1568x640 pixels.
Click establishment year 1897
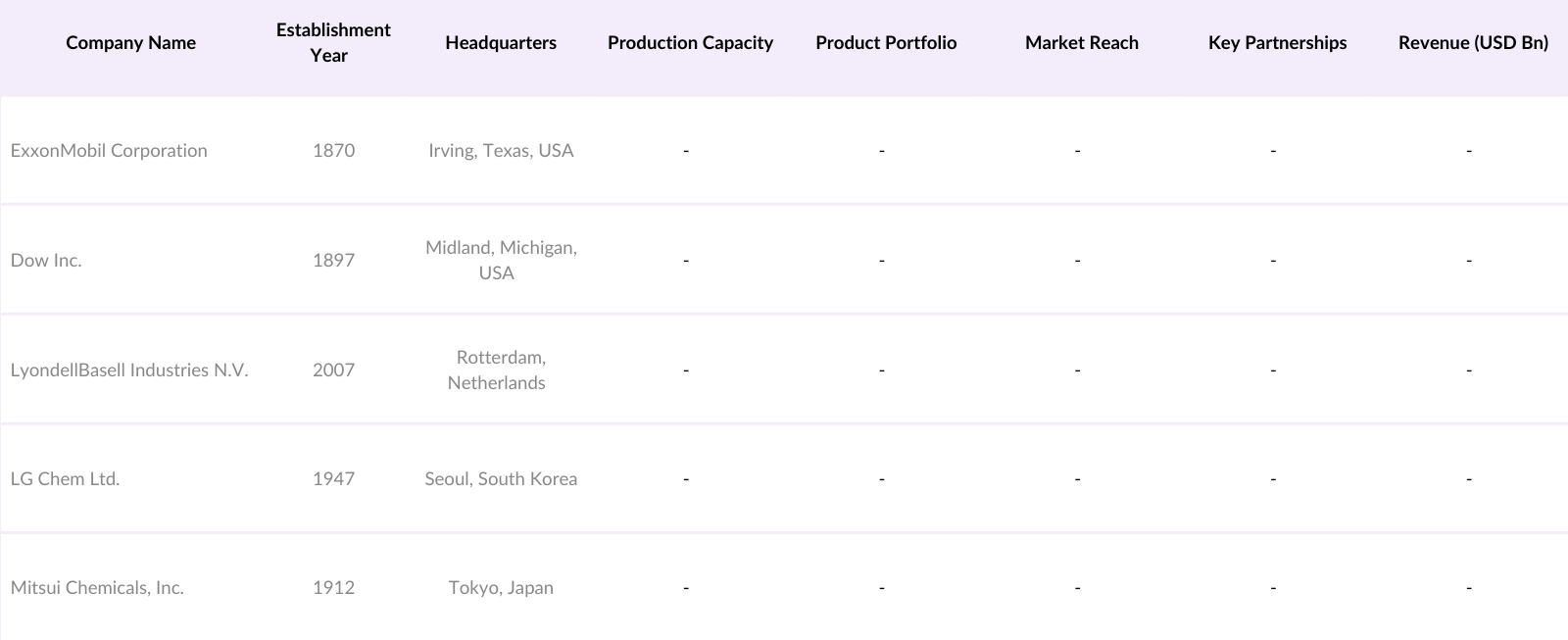pyautogui.click(x=333, y=261)
